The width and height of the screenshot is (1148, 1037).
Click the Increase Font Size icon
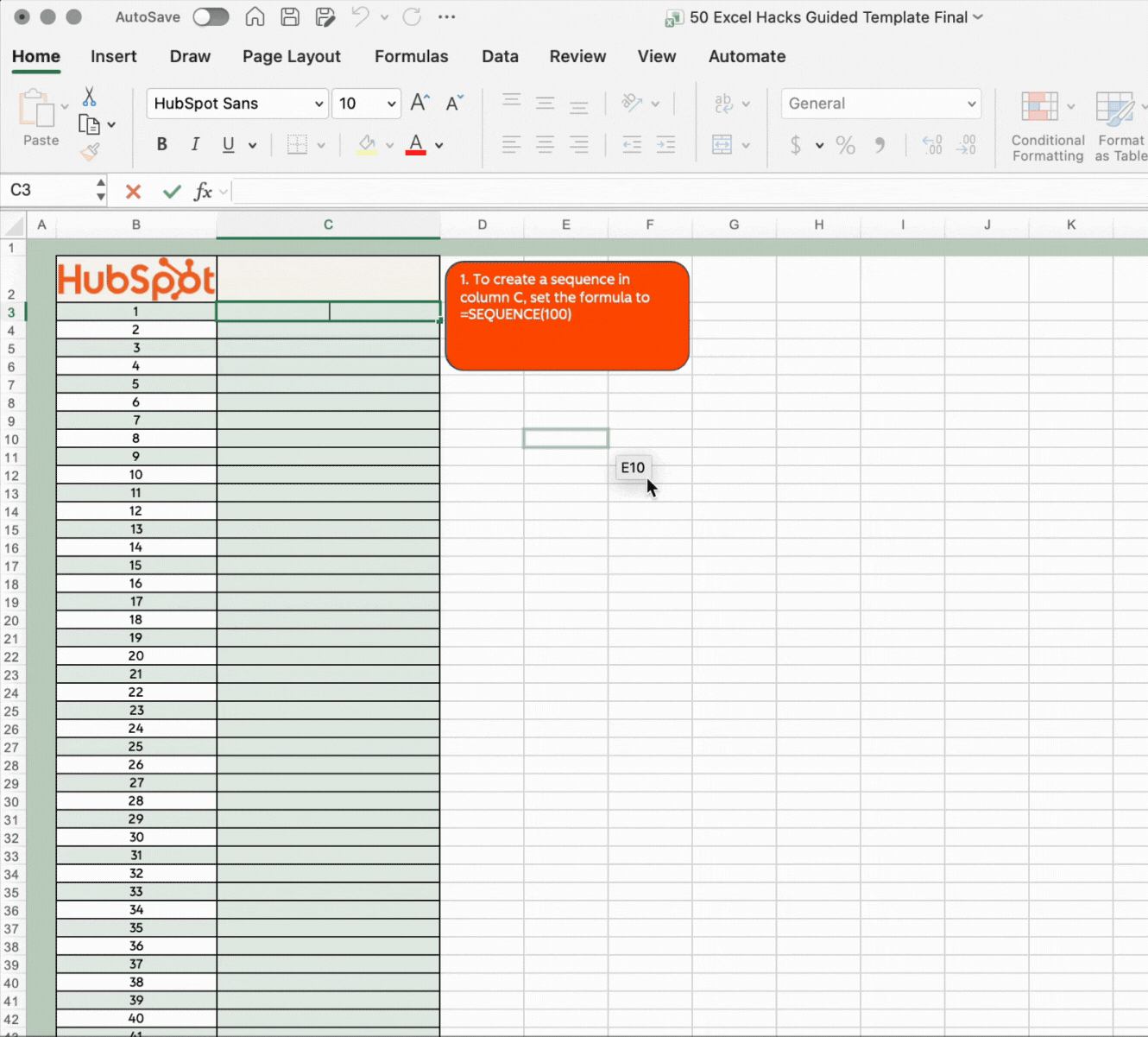[420, 104]
